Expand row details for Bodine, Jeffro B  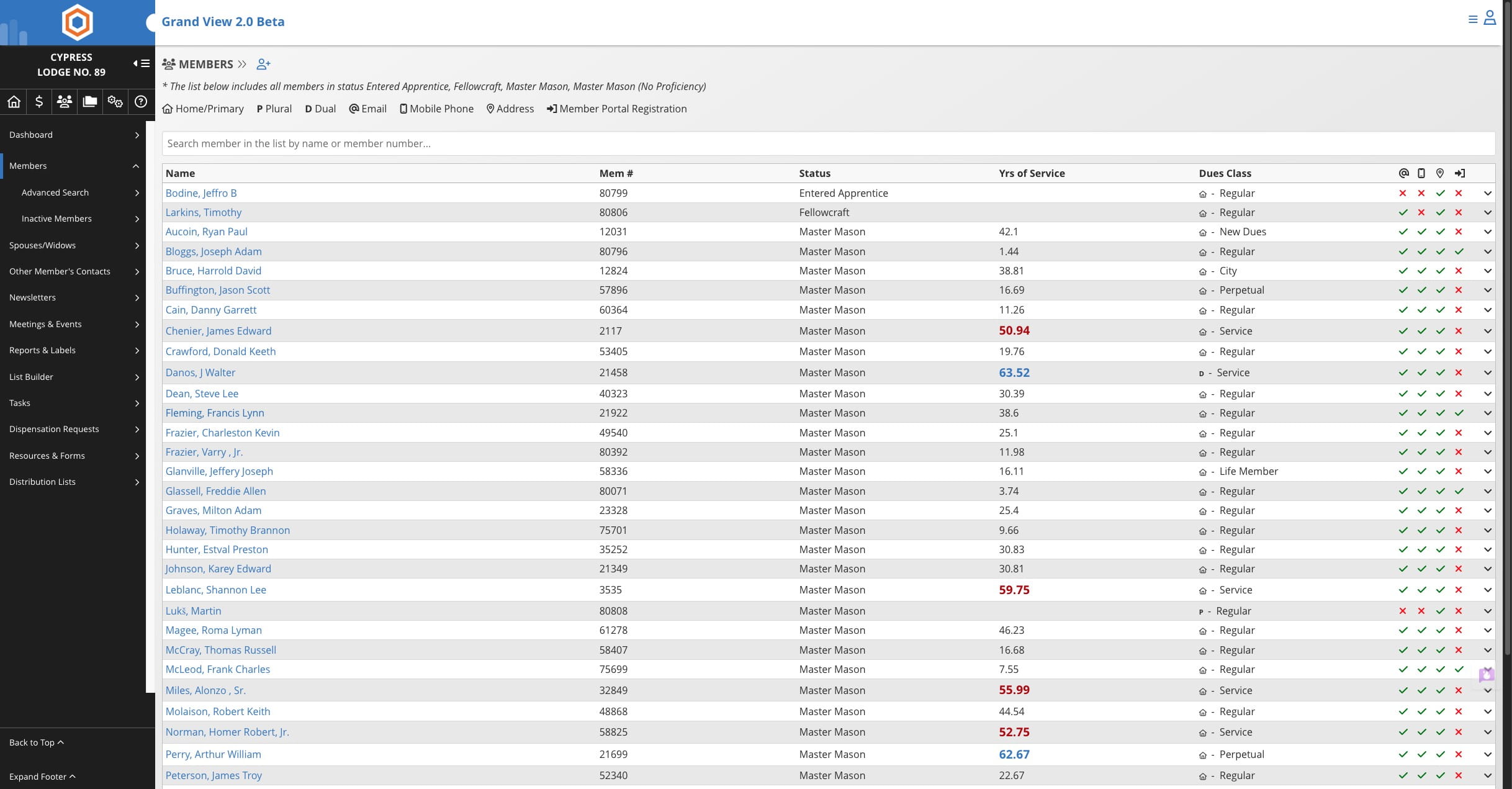[x=1488, y=193]
